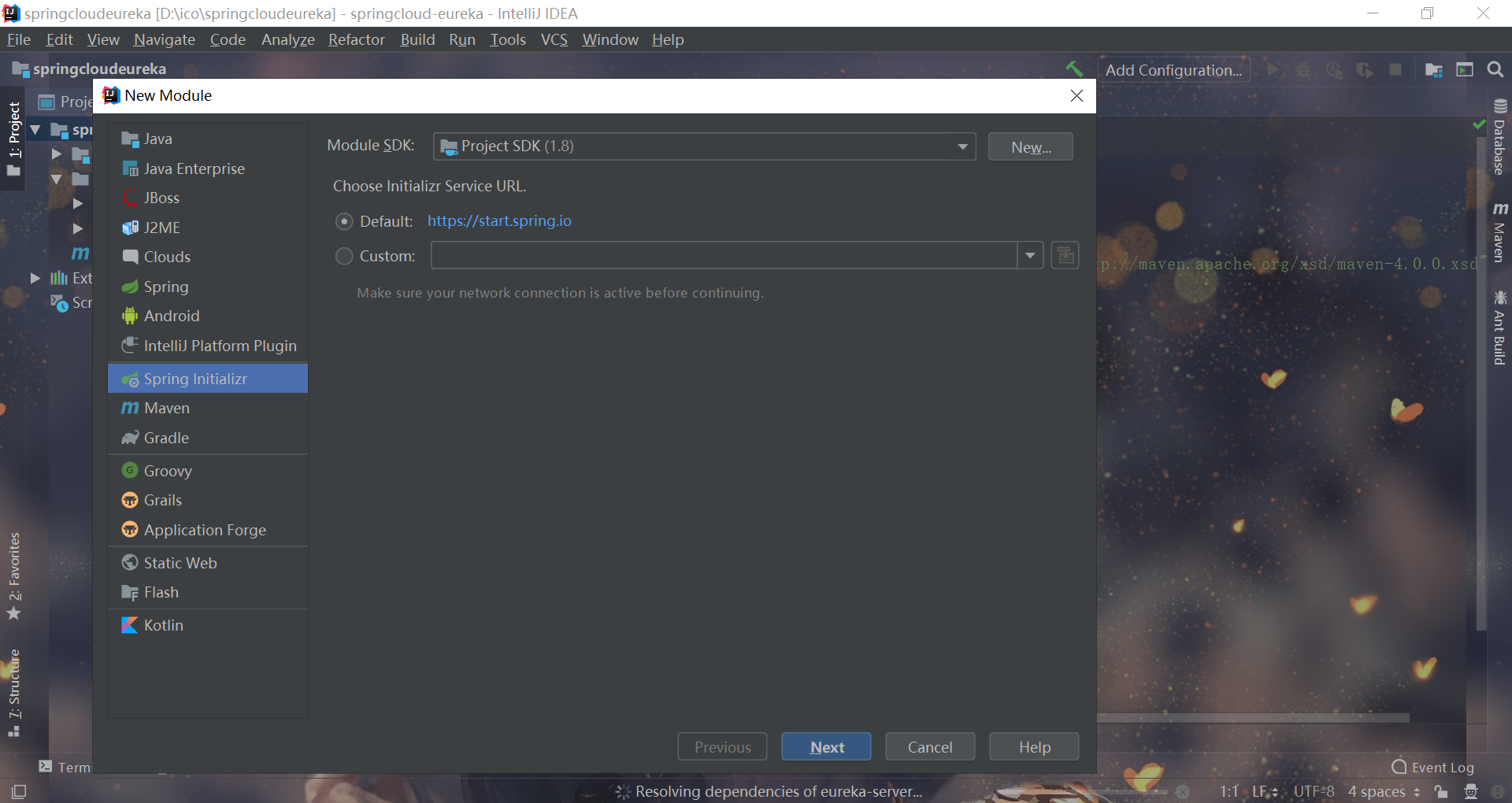Click the cursor position 1:1 indicator
The height and width of the screenshot is (803, 1512).
pos(1228,791)
